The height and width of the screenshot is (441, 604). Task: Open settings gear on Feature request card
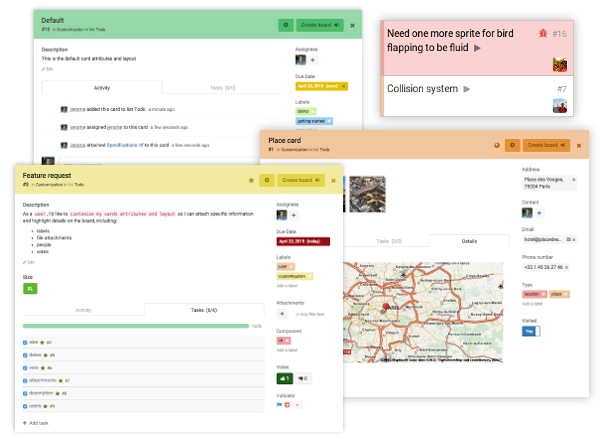[266, 180]
